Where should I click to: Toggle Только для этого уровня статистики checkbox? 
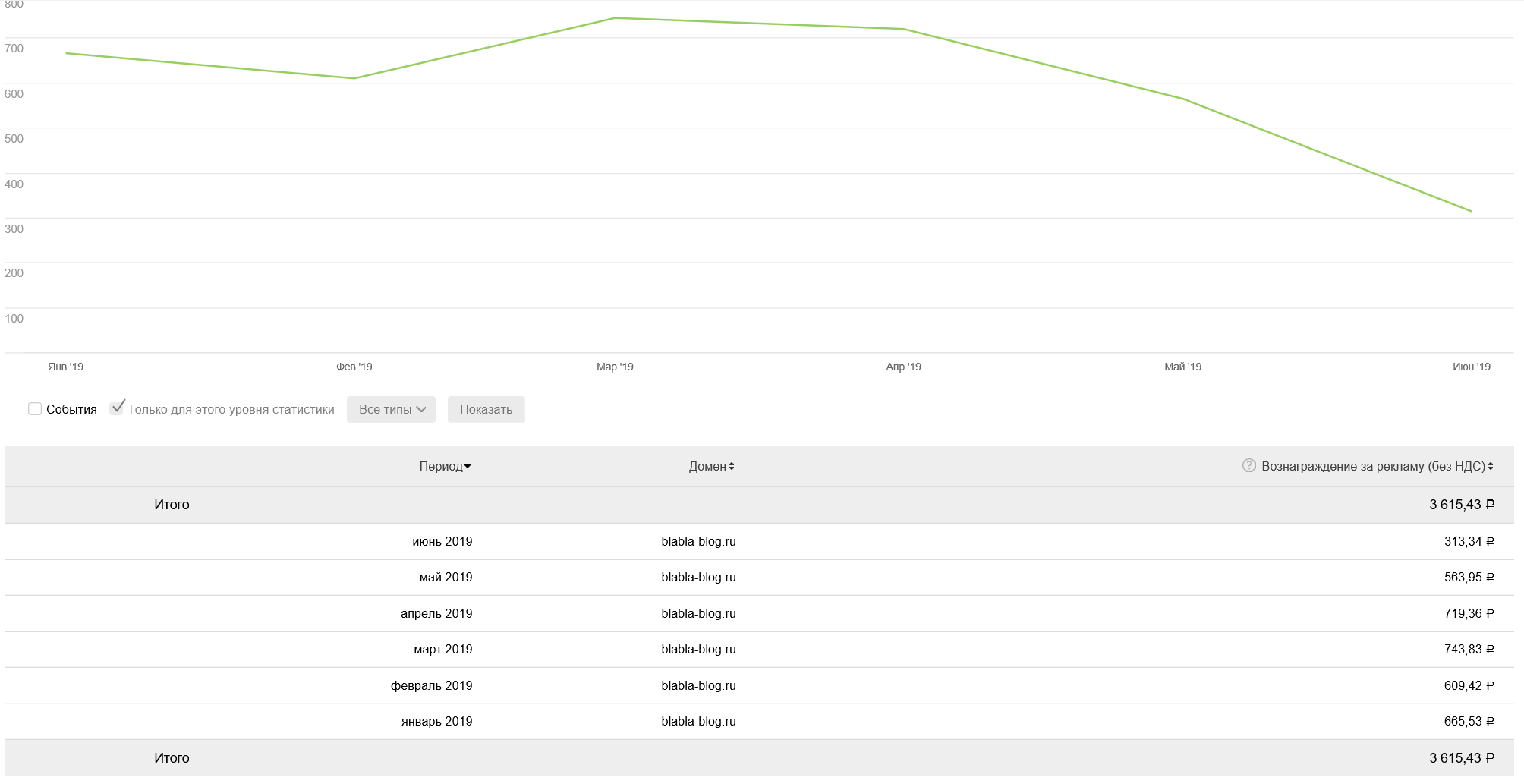click(x=117, y=408)
